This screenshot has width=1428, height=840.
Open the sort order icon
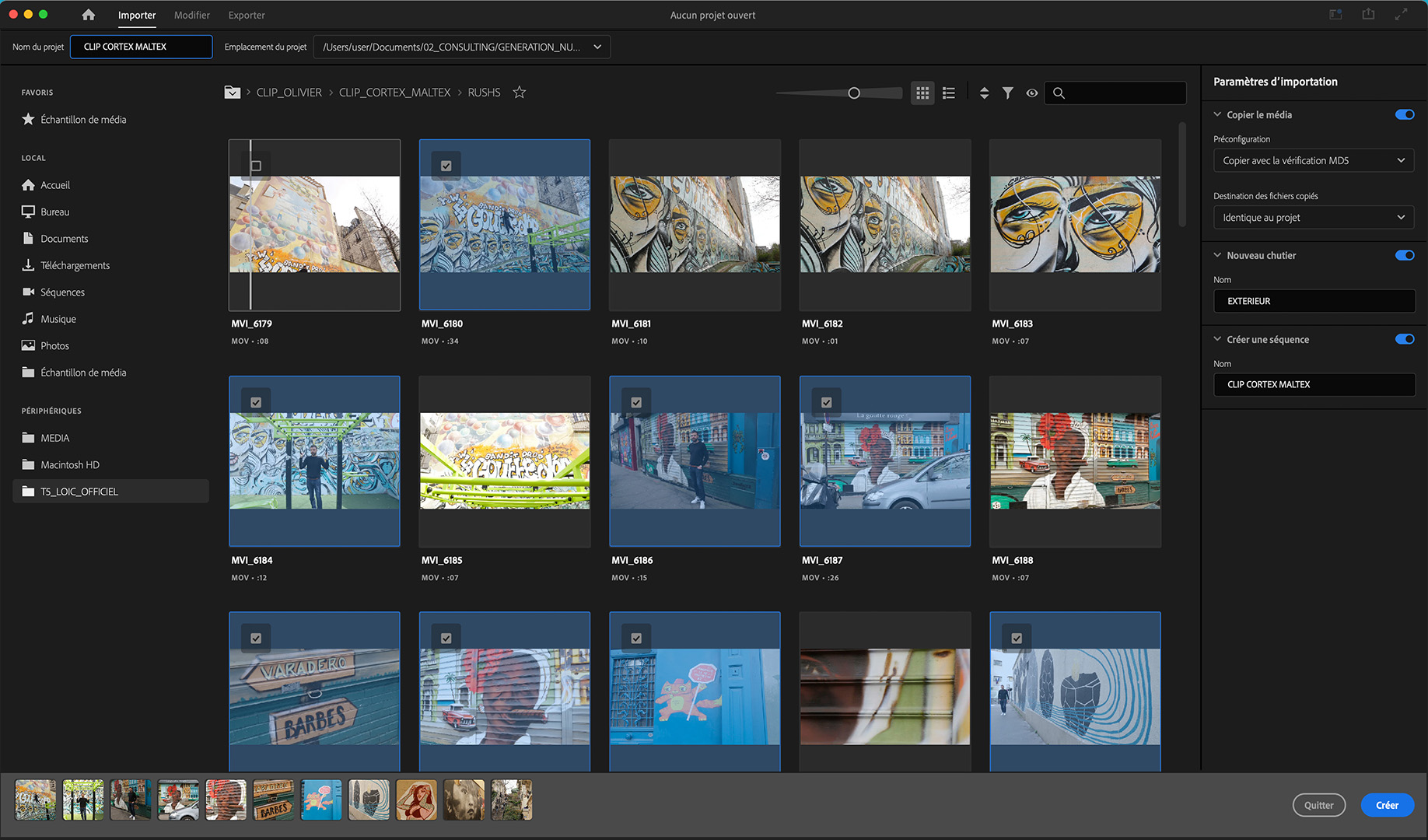pos(984,93)
